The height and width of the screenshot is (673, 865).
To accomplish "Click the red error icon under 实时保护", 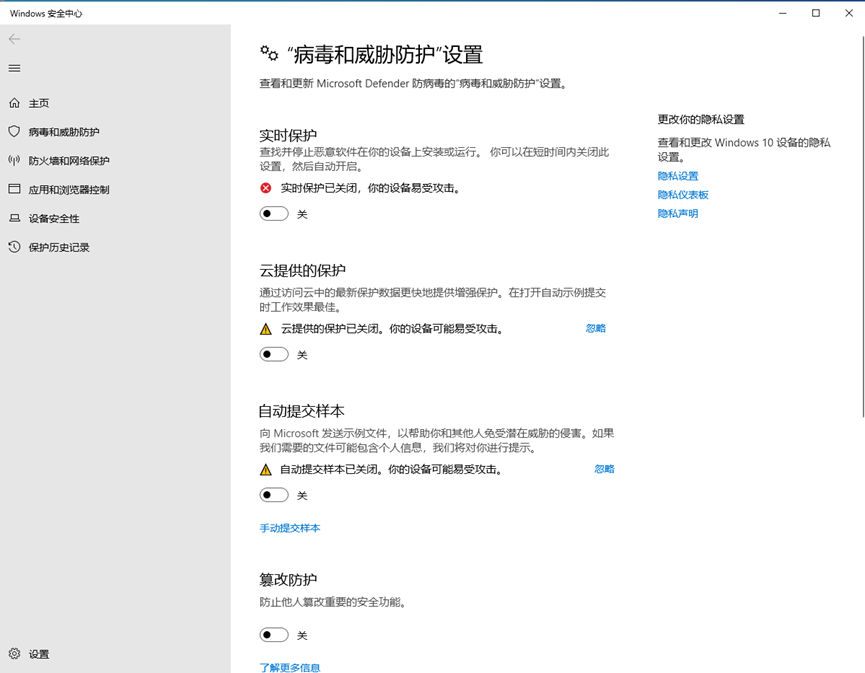I will (266, 188).
